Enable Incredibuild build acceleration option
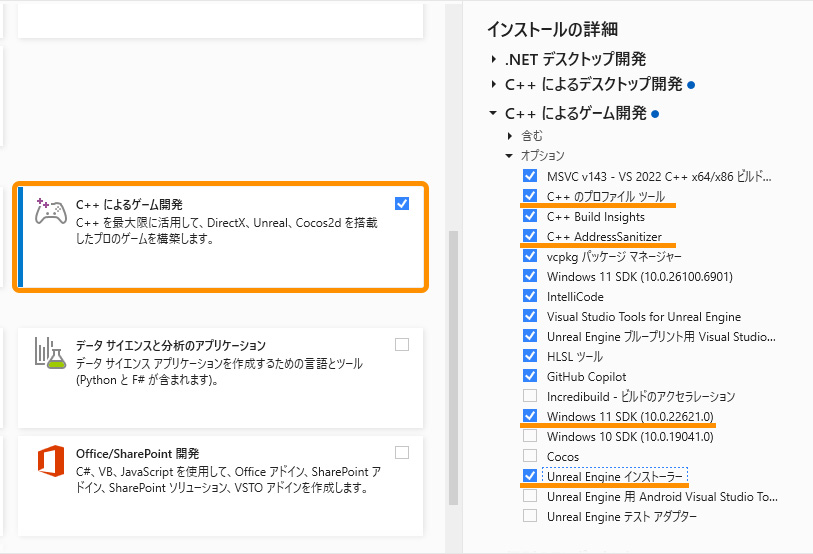The image size is (813, 554). [x=530, y=396]
